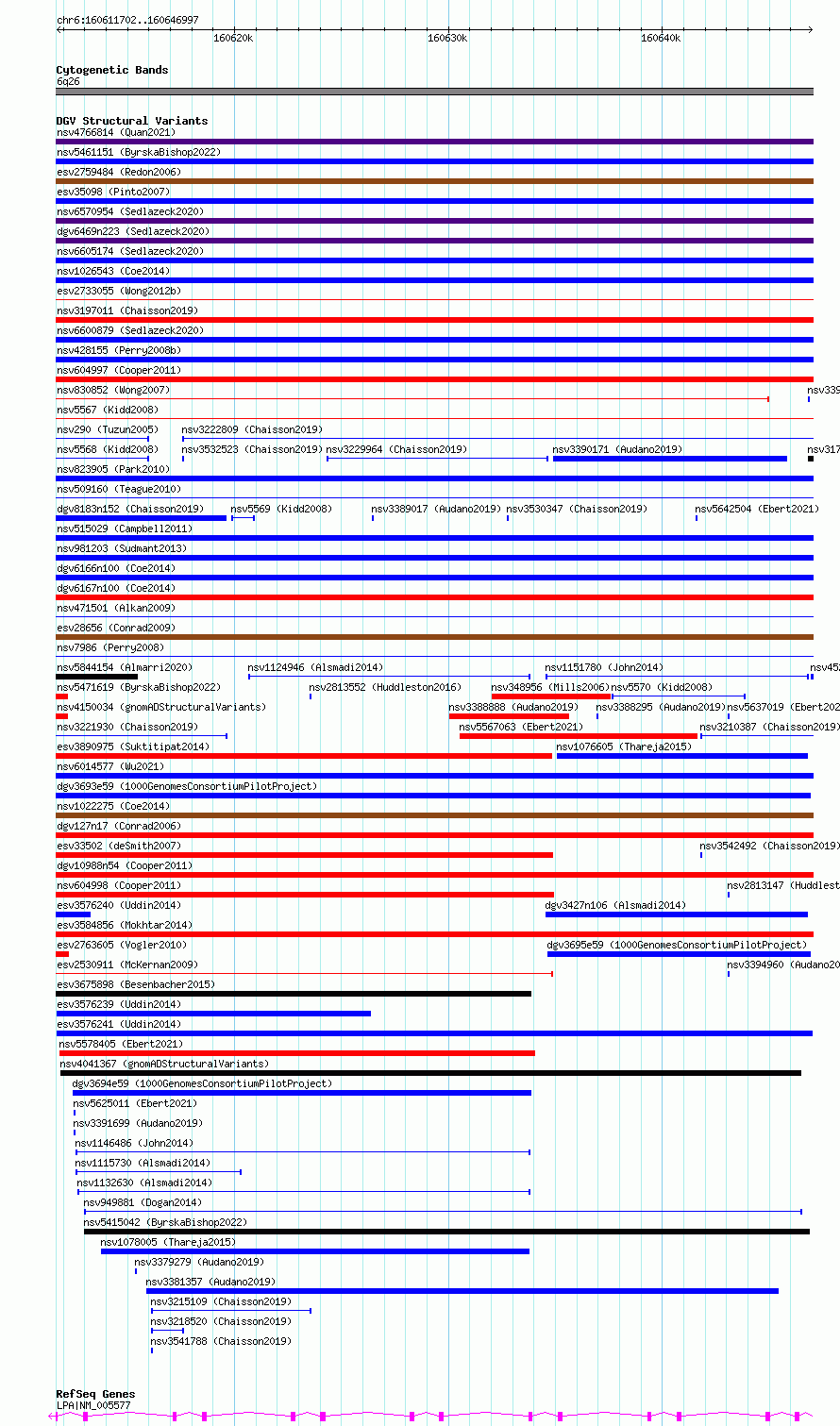
Task: Click the 160640k ruler label
Action: pyautogui.click(x=661, y=38)
